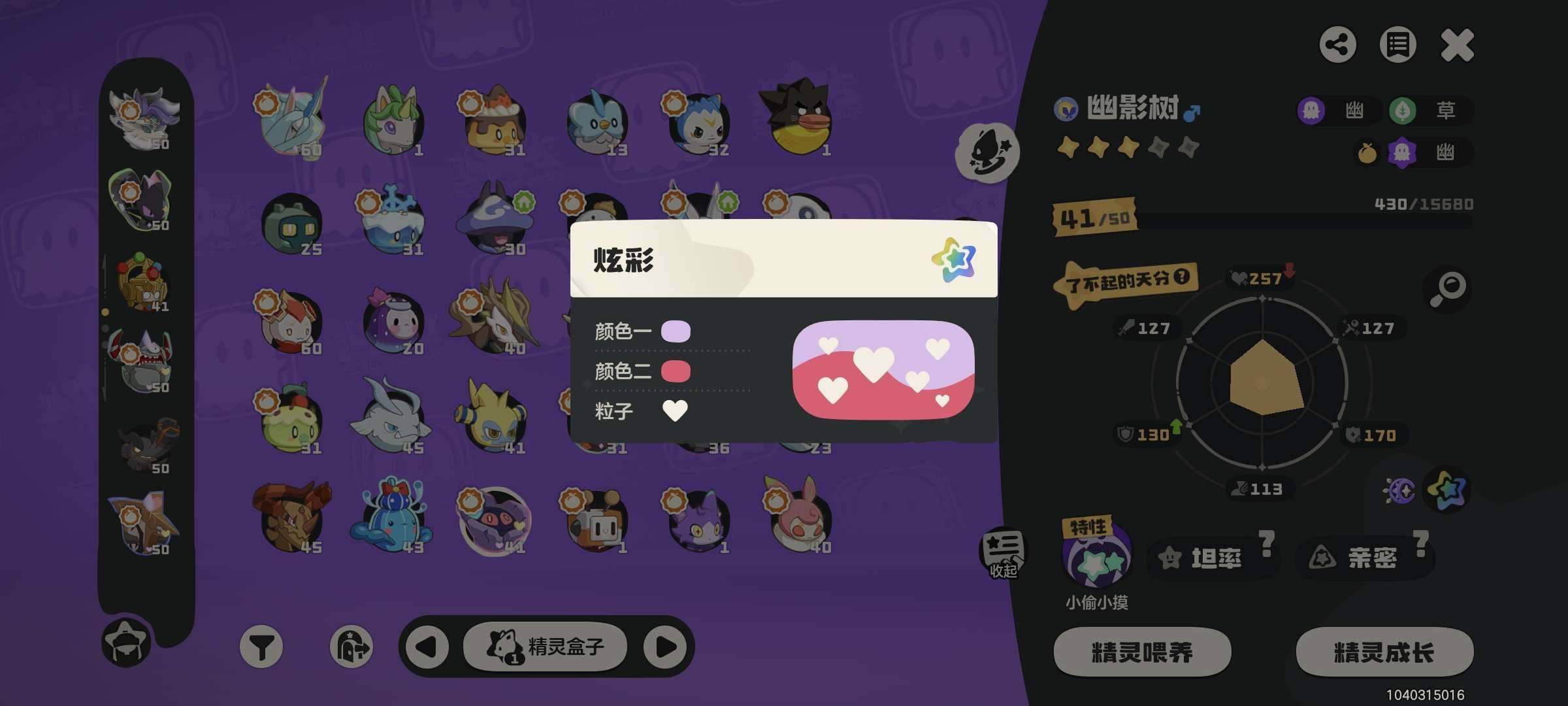Select the 颜色一 lavender color swatch
The height and width of the screenshot is (706, 1568).
click(676, 331)
